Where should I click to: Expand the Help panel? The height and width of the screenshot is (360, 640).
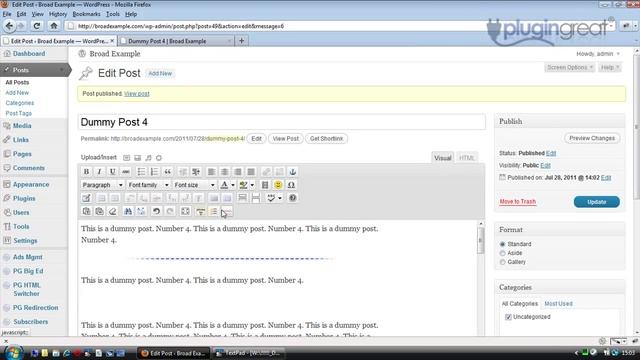[610, 67]
